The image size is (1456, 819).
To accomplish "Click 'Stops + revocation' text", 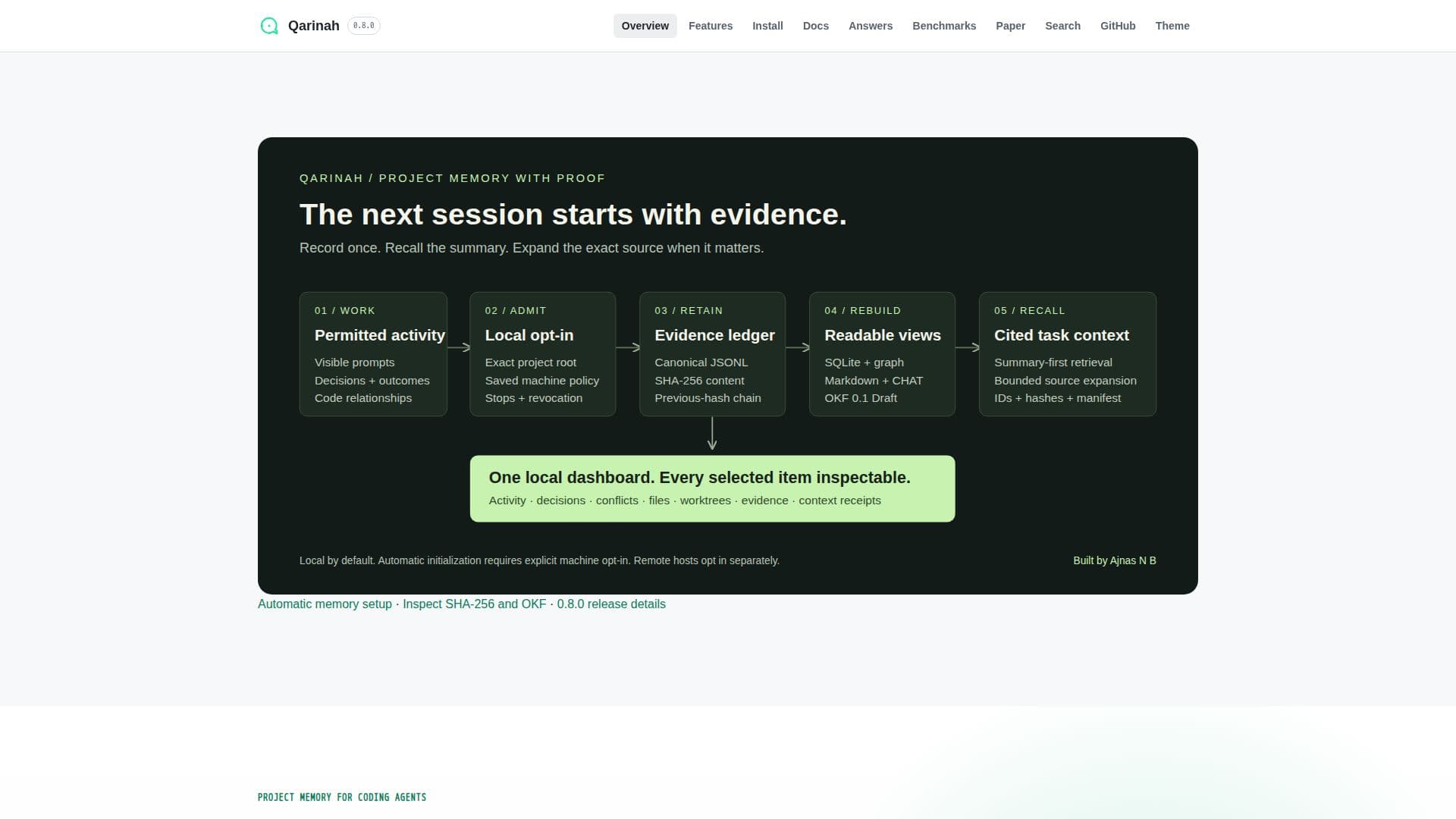I will point(534,398).
